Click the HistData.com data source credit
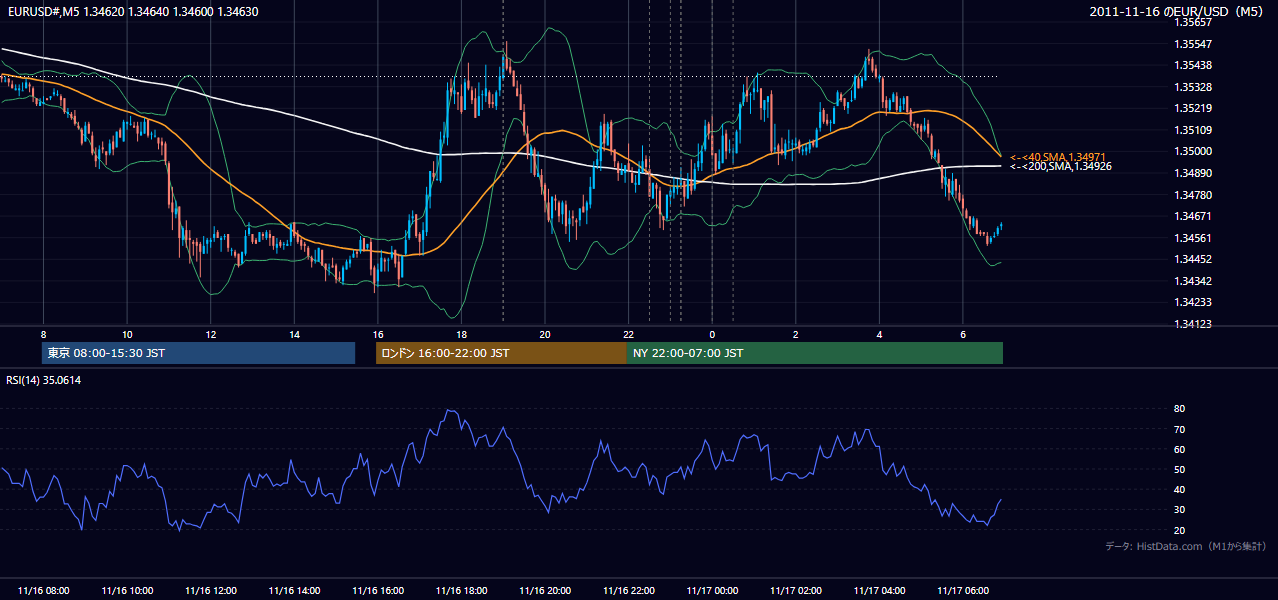Viewport: 1278px width, 600px height. point(1186,546)
